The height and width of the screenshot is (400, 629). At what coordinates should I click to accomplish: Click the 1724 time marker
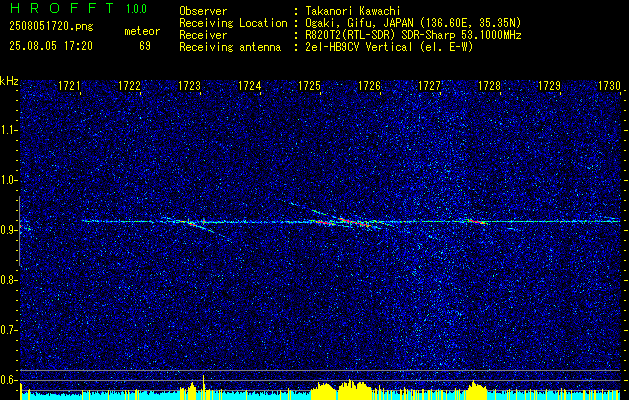click(249, 85)
